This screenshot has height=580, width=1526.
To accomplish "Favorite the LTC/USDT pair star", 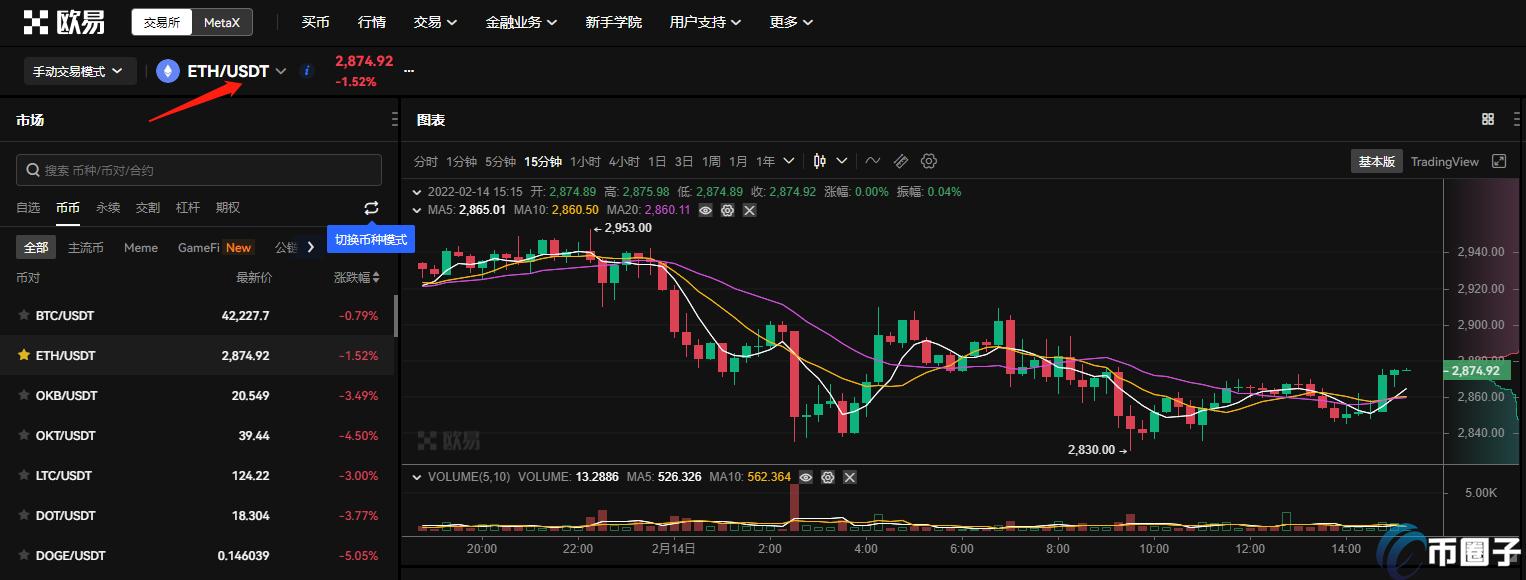I will (24, 475).
